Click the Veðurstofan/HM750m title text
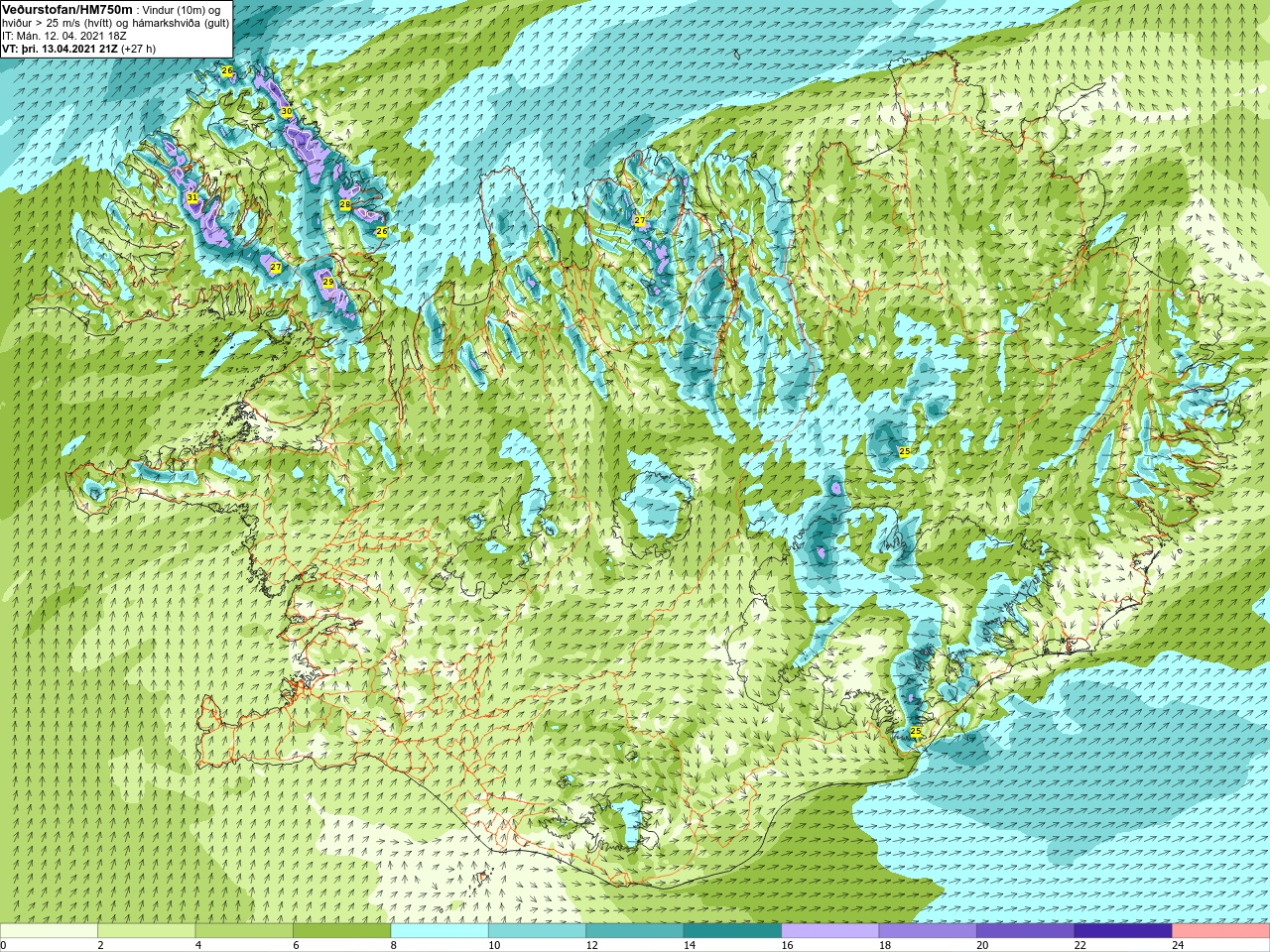 (x=66, y=9)
